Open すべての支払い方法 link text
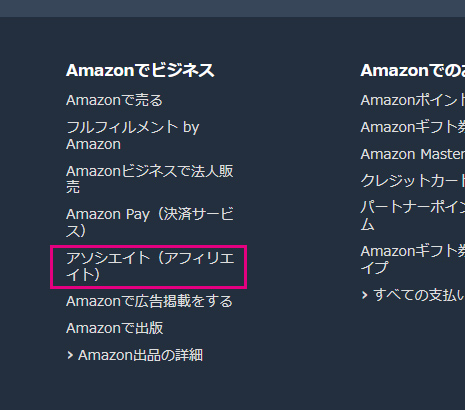This screenshot has width=465, height=410. [x=419, y=295]
